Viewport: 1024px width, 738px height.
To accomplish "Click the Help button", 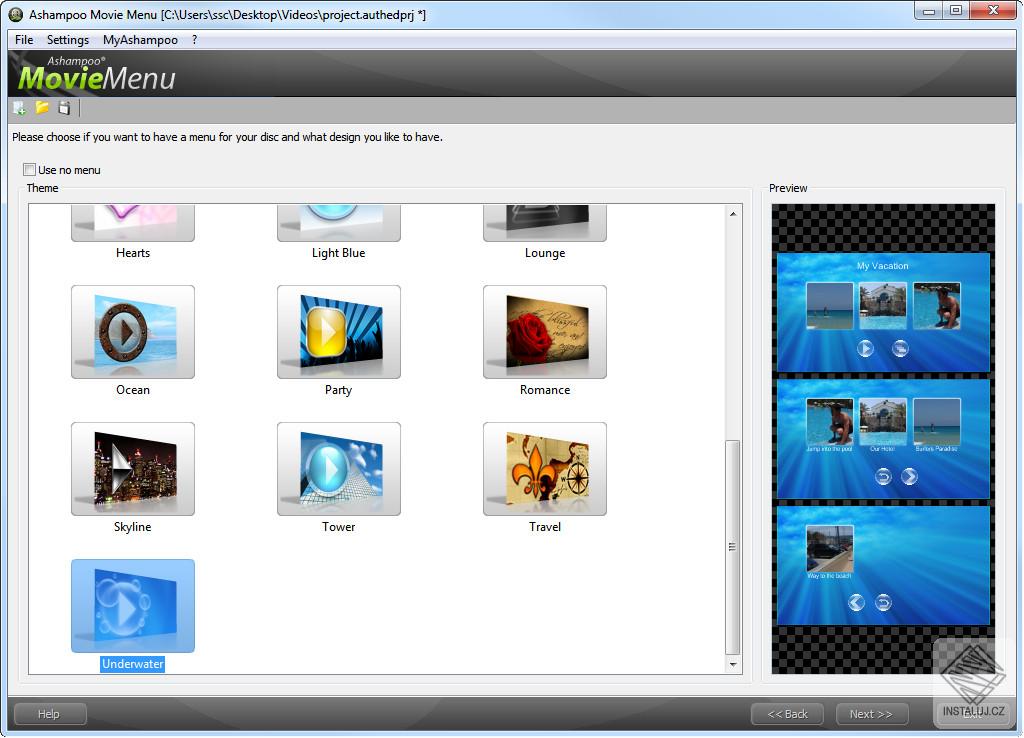I will (x=50, y=714).
